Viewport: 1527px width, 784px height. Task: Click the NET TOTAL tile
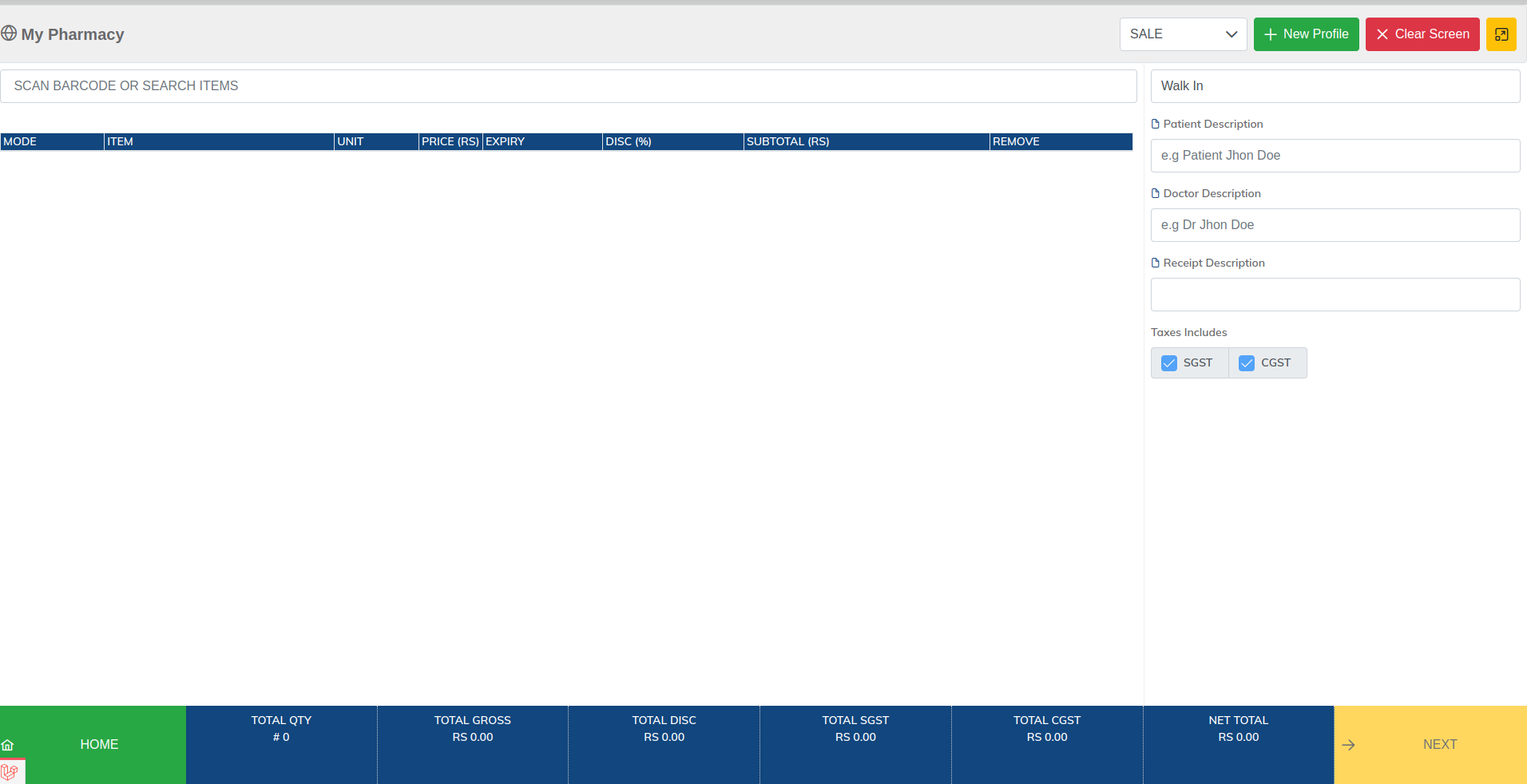[x=1238, y=744]
